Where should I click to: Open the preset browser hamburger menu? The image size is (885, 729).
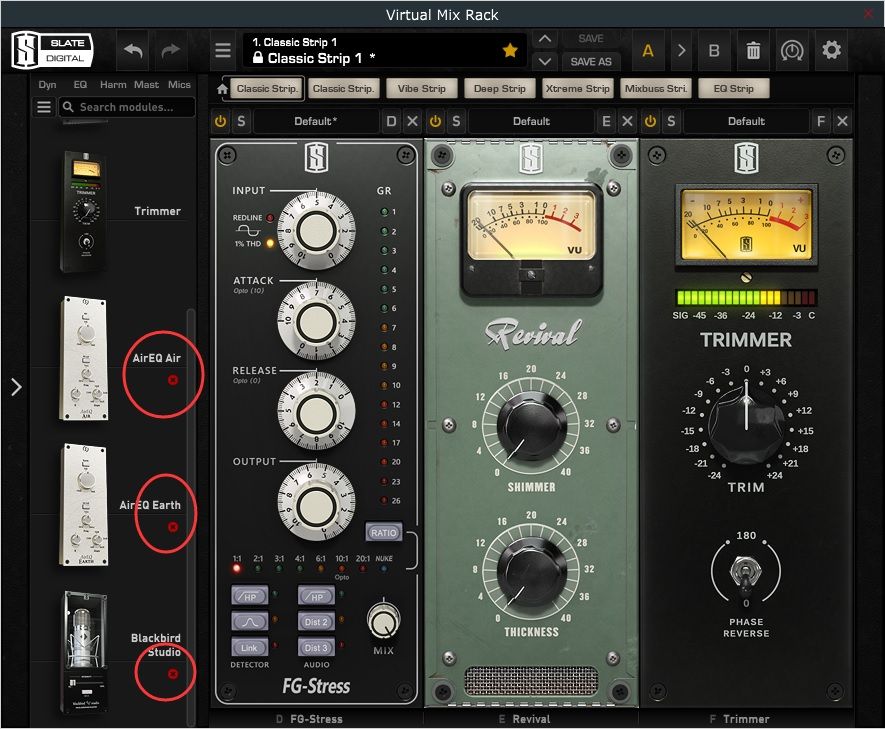click(x=223, y=51)
